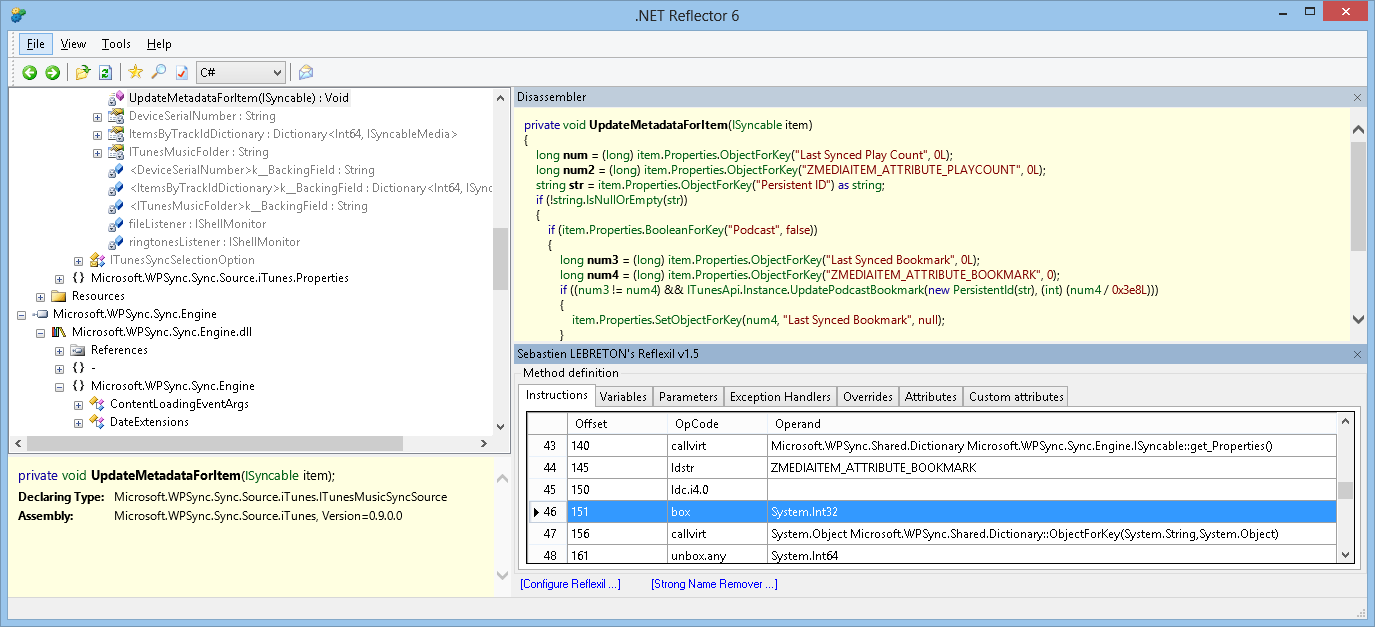This screenshot has width=1375, height=627.
Task: Click the ContentLoadingEventArgs class icon
Action: click(97, 404)
